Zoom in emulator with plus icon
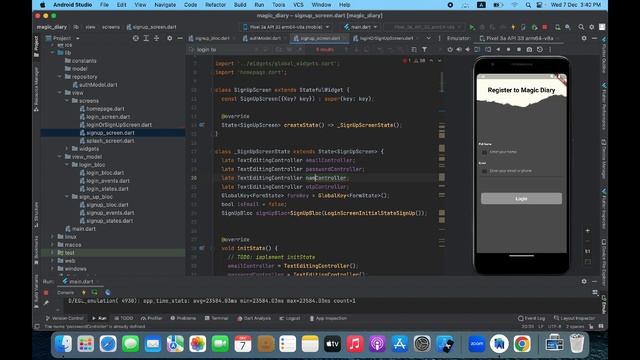 (x=588, y=231)
